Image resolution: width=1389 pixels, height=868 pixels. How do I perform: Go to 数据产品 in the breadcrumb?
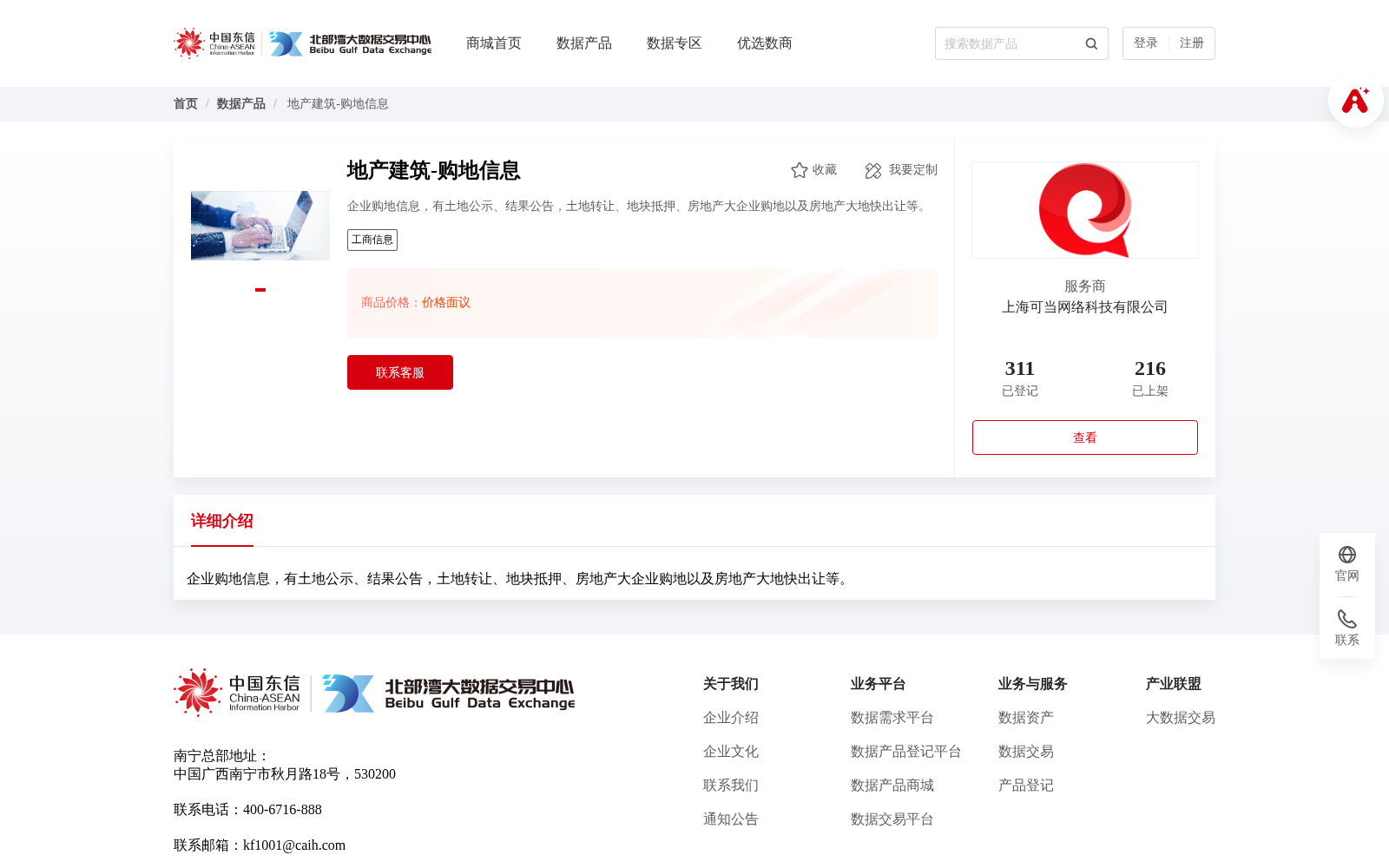click(x=241, y=104)
